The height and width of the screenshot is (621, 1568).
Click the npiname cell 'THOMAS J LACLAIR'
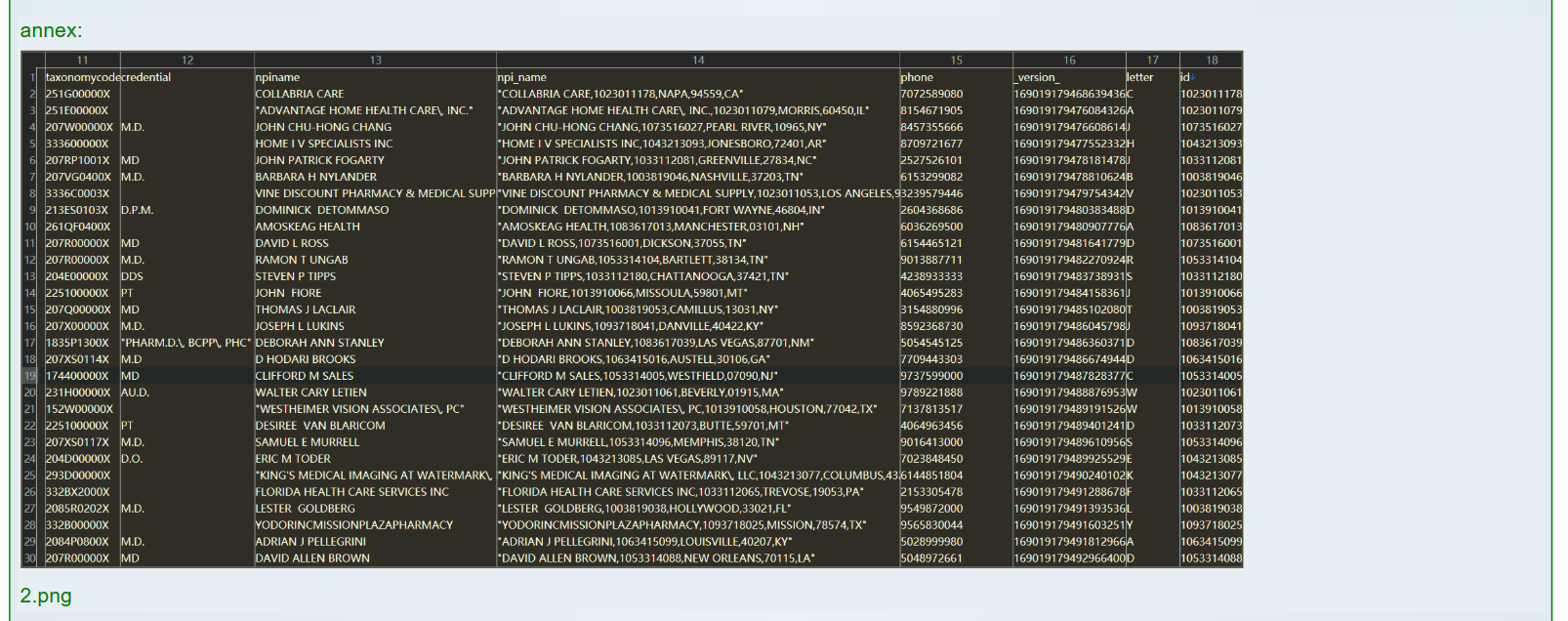[x=375, y=310]
